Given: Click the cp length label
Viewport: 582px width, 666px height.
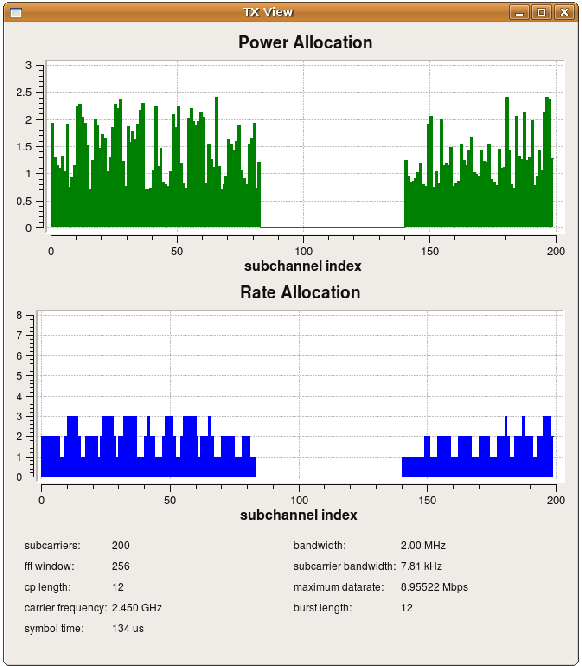Looking at the screenshot, I should pos(48,587).
